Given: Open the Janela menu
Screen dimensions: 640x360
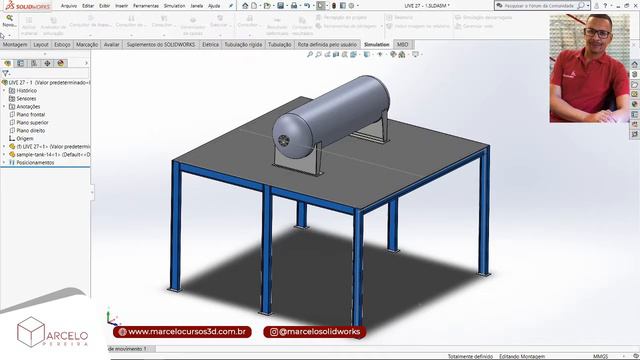Looking at the screenshot, I should (x=196, y=6).
